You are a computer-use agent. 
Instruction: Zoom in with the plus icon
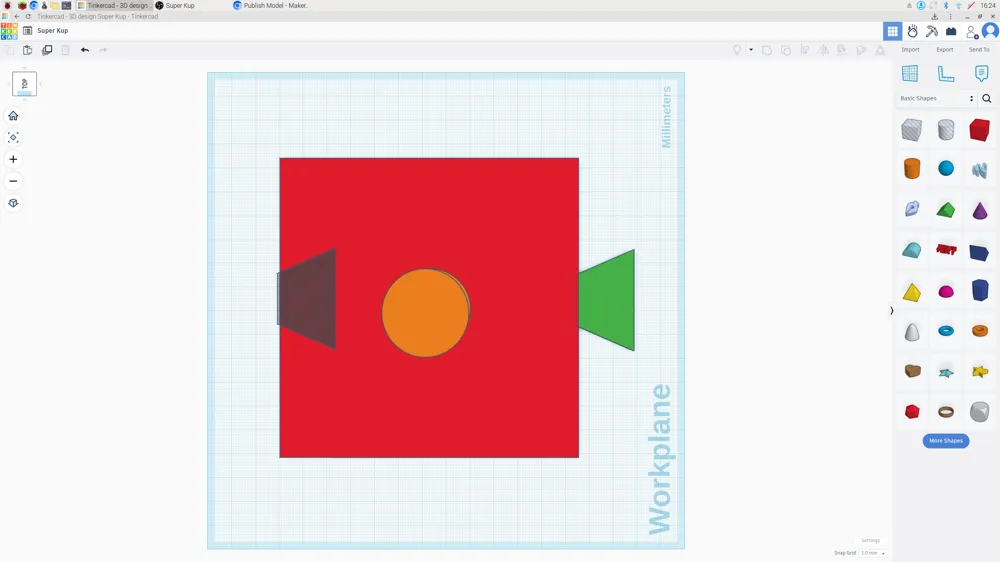(x=13, y=159)
